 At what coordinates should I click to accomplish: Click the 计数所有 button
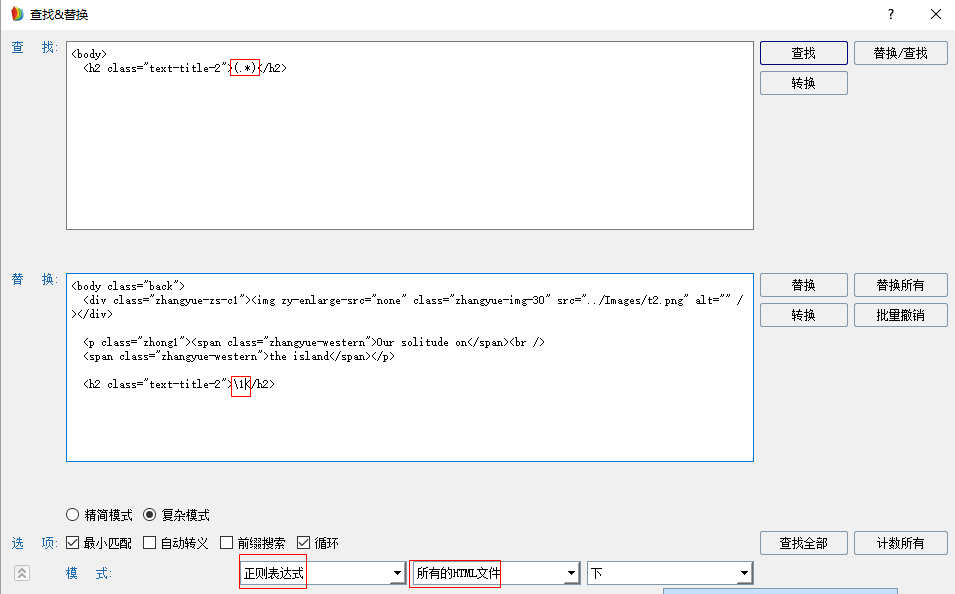[x=900, y=543]
